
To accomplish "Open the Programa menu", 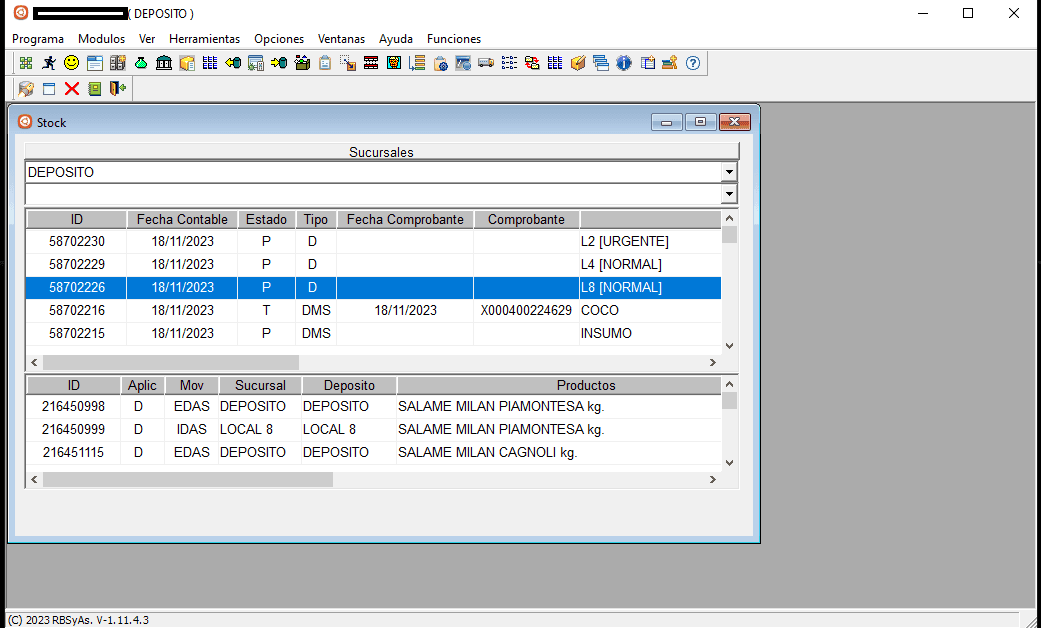I will tap(38, 39).
